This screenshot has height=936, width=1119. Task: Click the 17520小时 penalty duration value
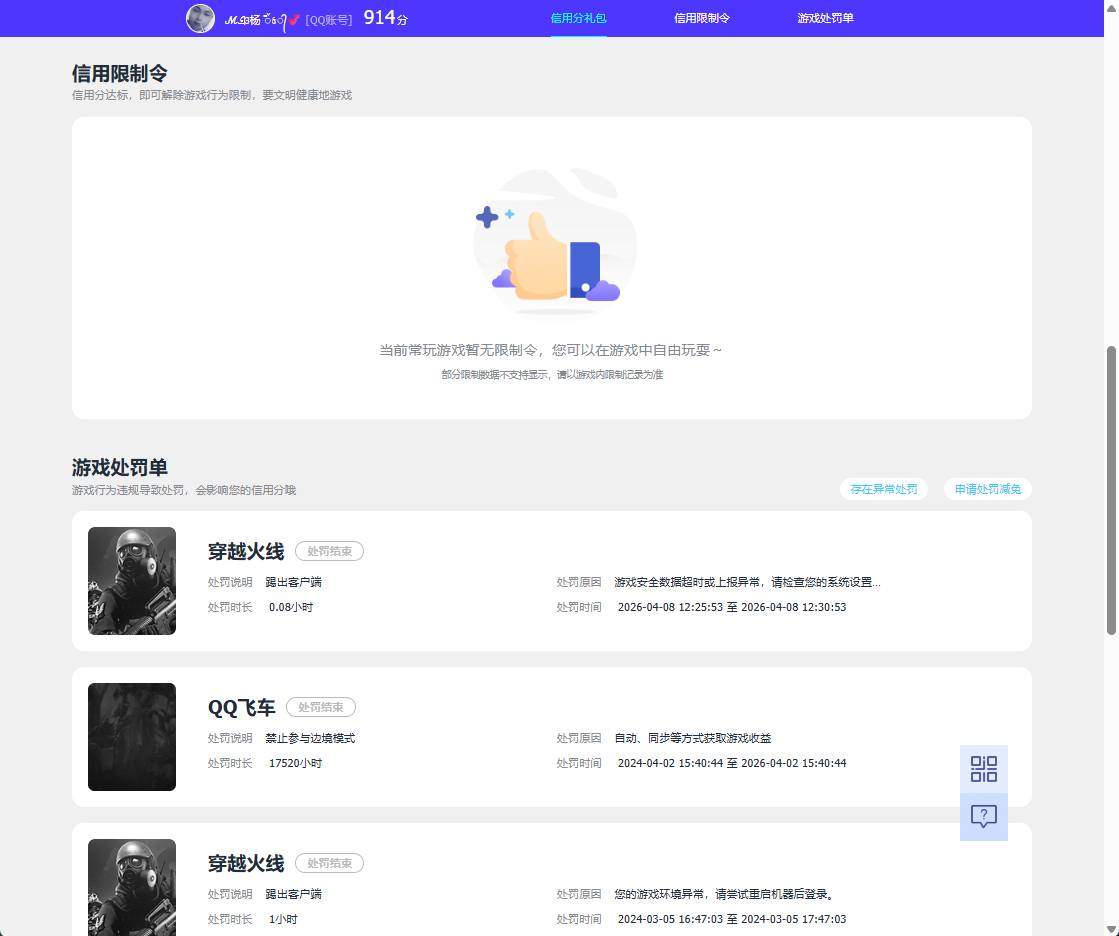(x=295, y=763)
